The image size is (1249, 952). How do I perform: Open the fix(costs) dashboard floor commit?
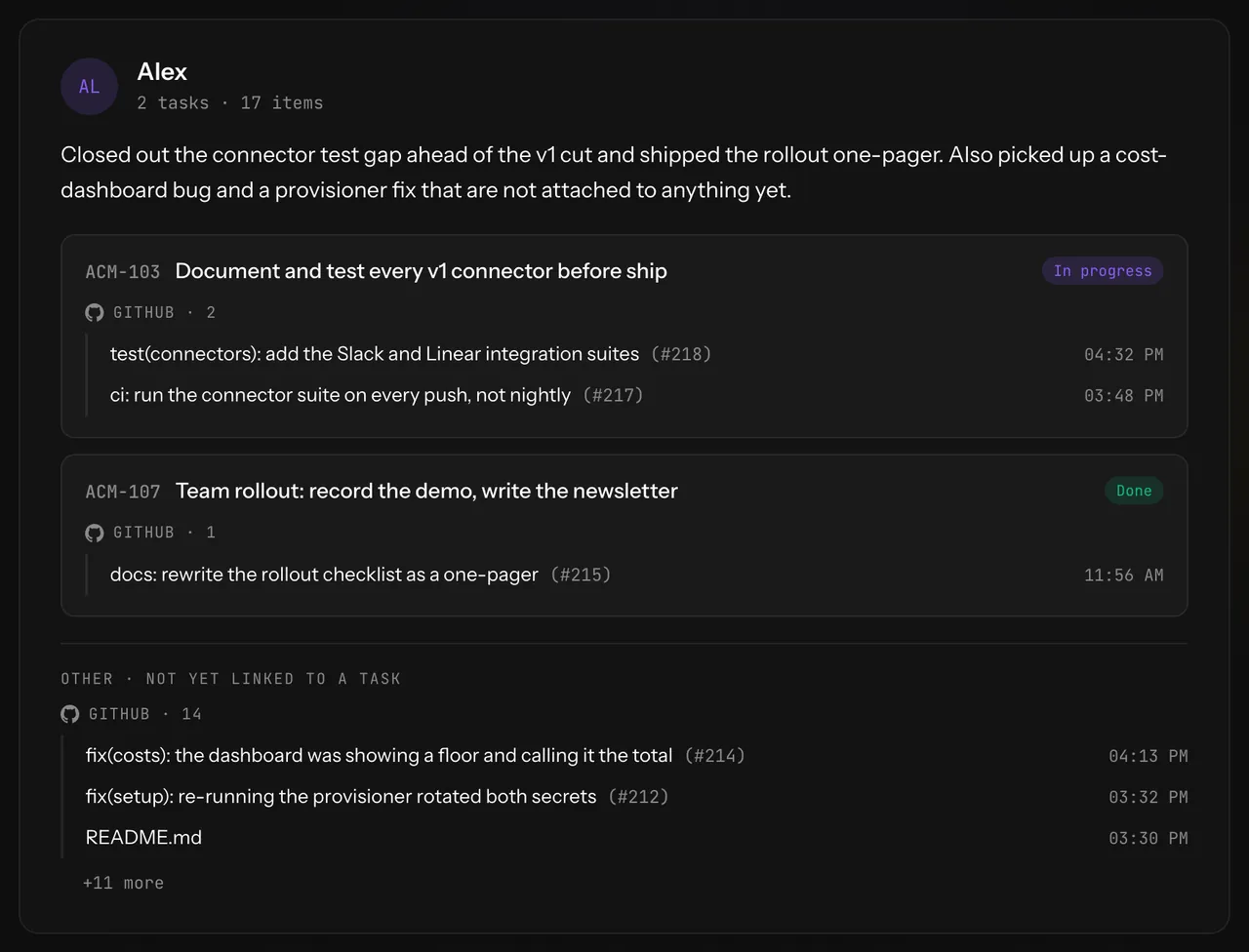pos(379,756)
